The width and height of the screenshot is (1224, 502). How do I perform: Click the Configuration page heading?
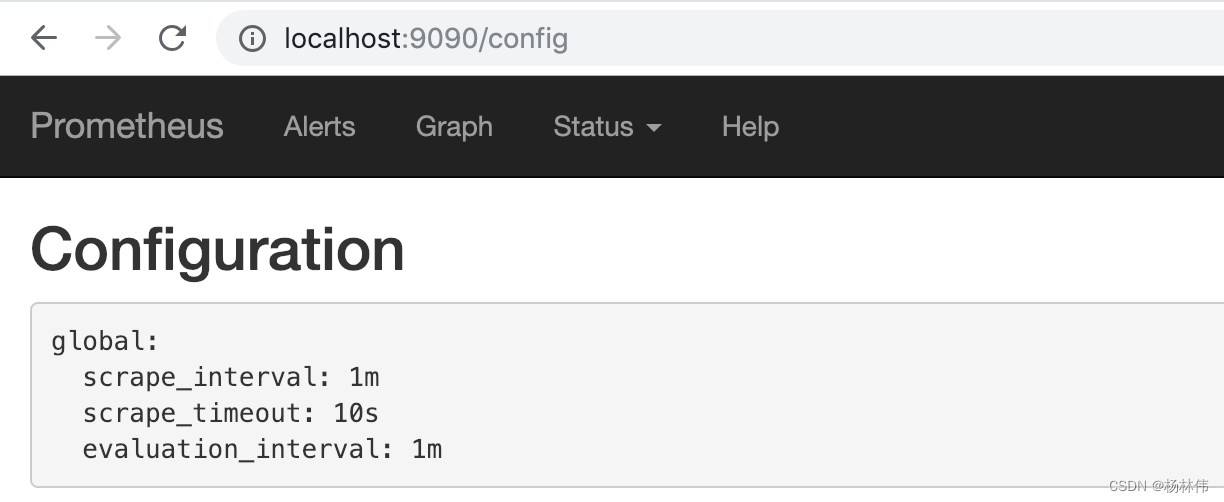pyautogui.click(x=218, y=249)
